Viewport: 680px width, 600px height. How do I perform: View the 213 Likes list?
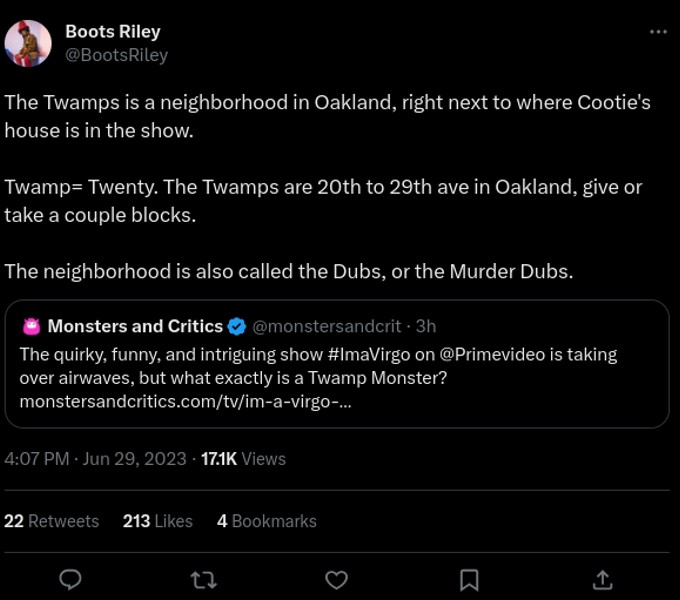(x=158, y=521)
